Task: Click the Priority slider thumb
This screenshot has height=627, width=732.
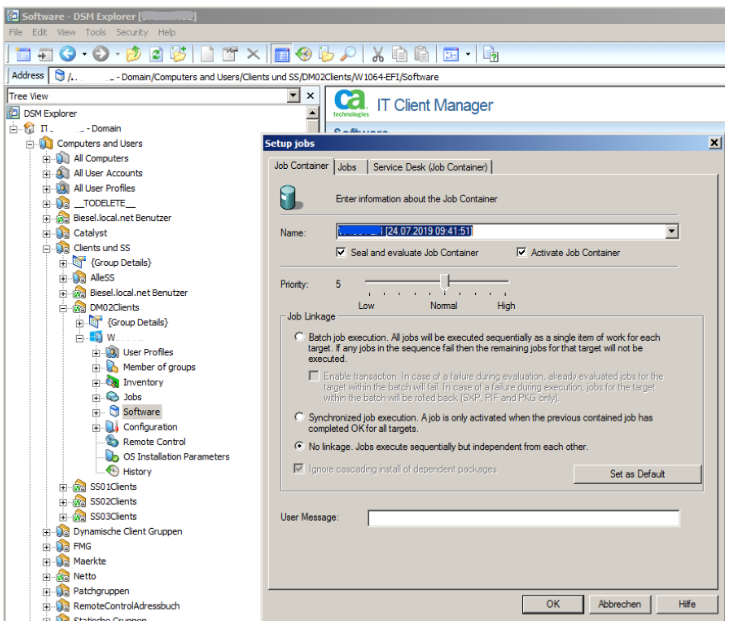Action: [x=445, y=282]
